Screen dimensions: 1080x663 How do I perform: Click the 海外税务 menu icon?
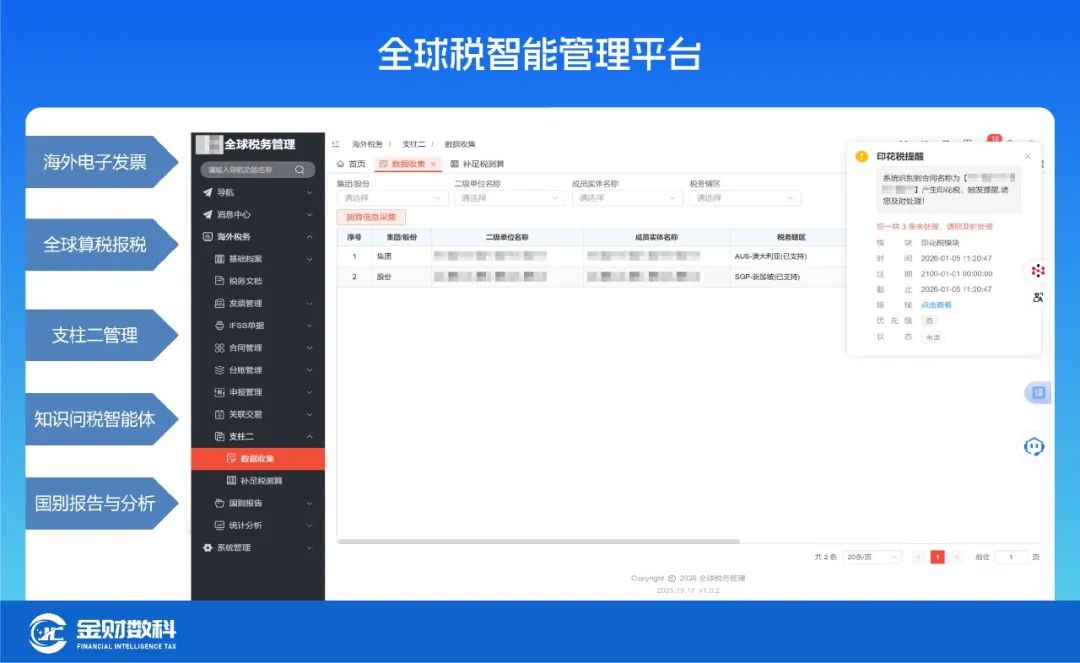pos(207,236)
